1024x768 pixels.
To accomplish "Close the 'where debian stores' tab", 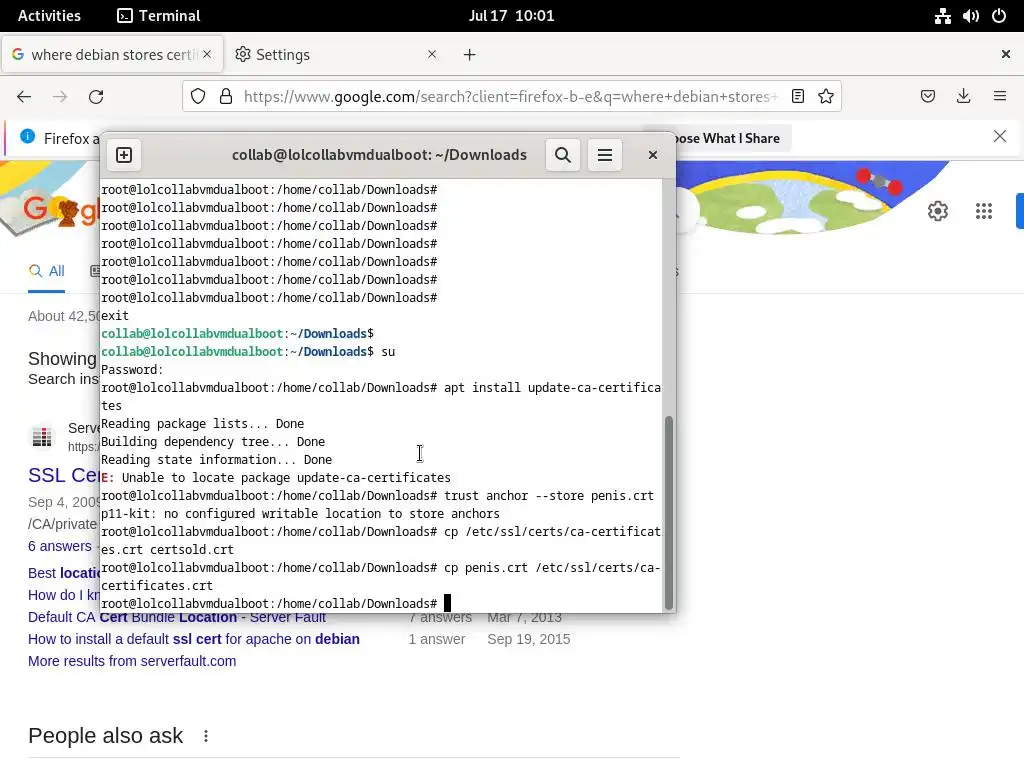I will pos(207,54).
